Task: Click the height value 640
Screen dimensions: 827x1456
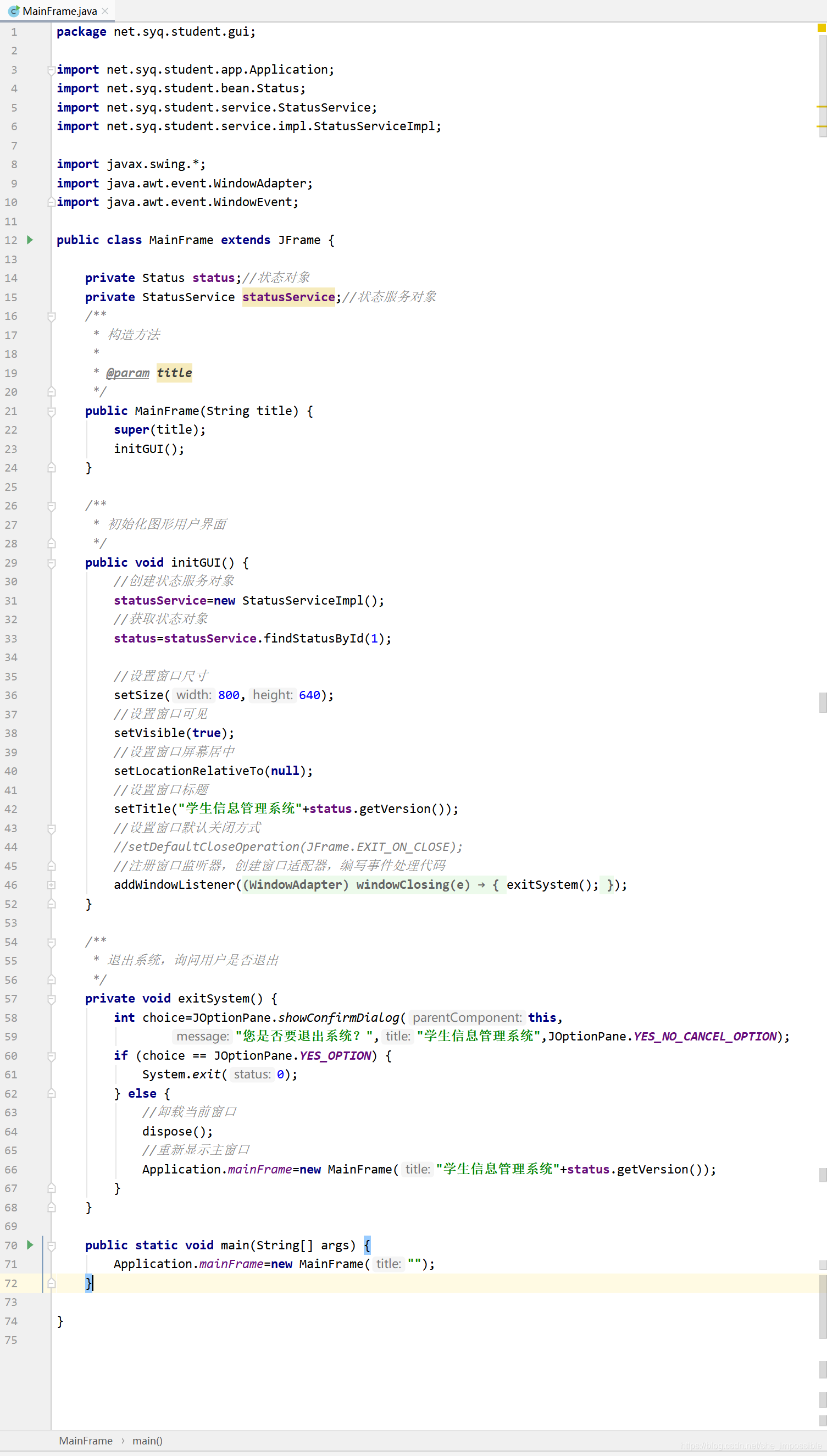Action: [309, 695]
